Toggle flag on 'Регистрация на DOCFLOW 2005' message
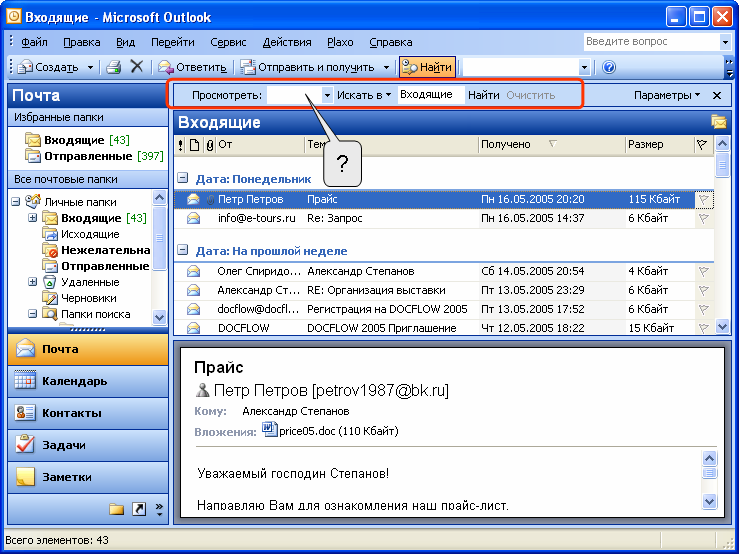The height and width of the screenshot is (554, 739). coord(704,309)
